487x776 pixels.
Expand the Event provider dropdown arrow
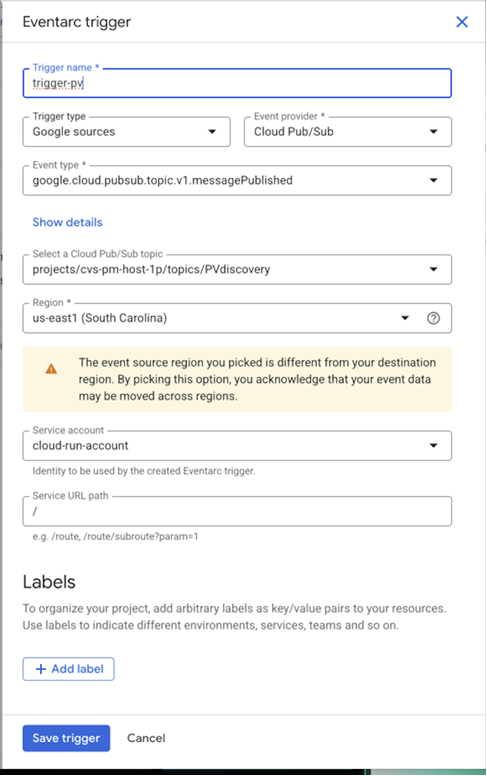(433, 132)
